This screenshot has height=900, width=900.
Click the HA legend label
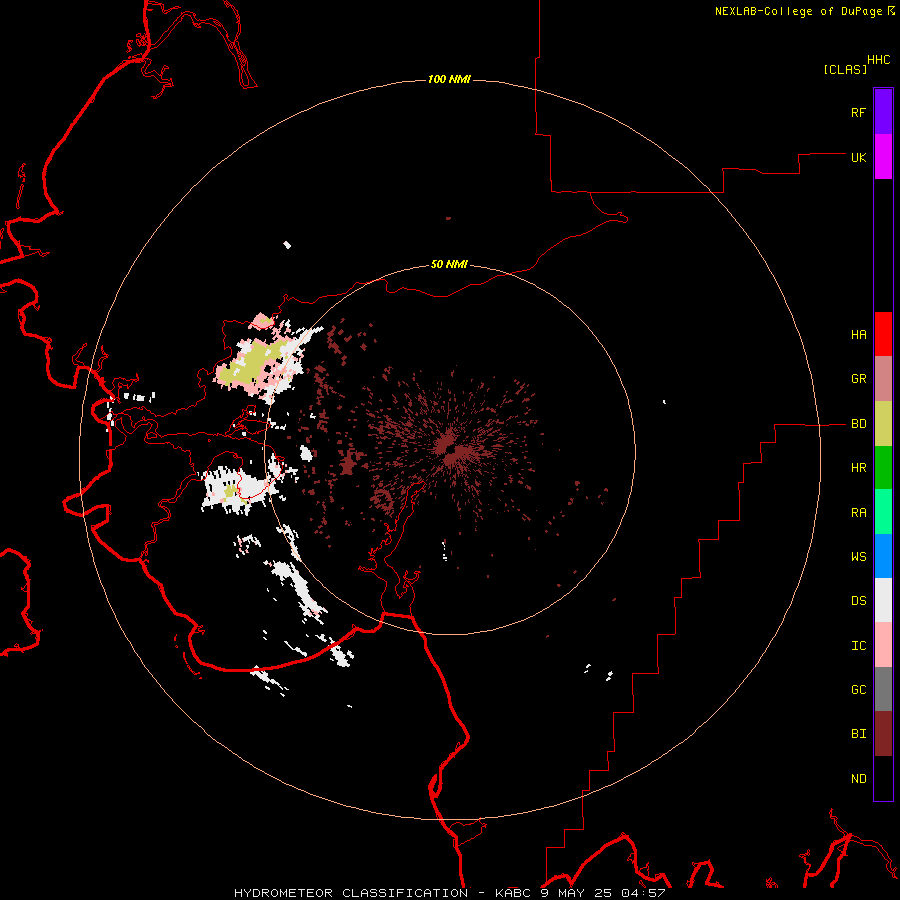[858, 335]
